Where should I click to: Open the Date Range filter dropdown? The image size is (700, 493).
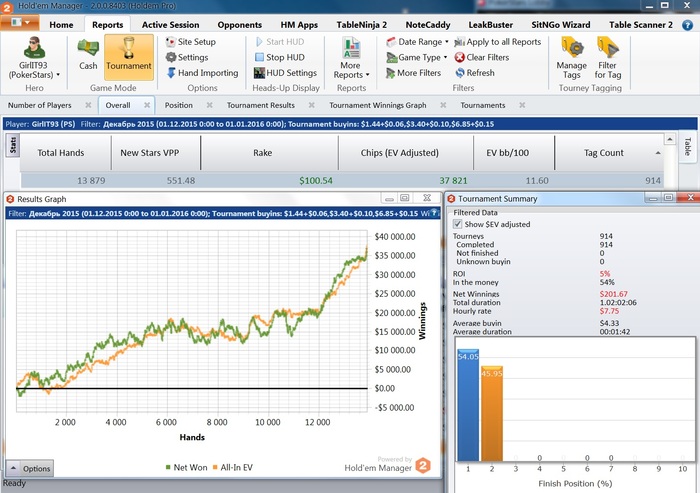click(x=417, y=42)
